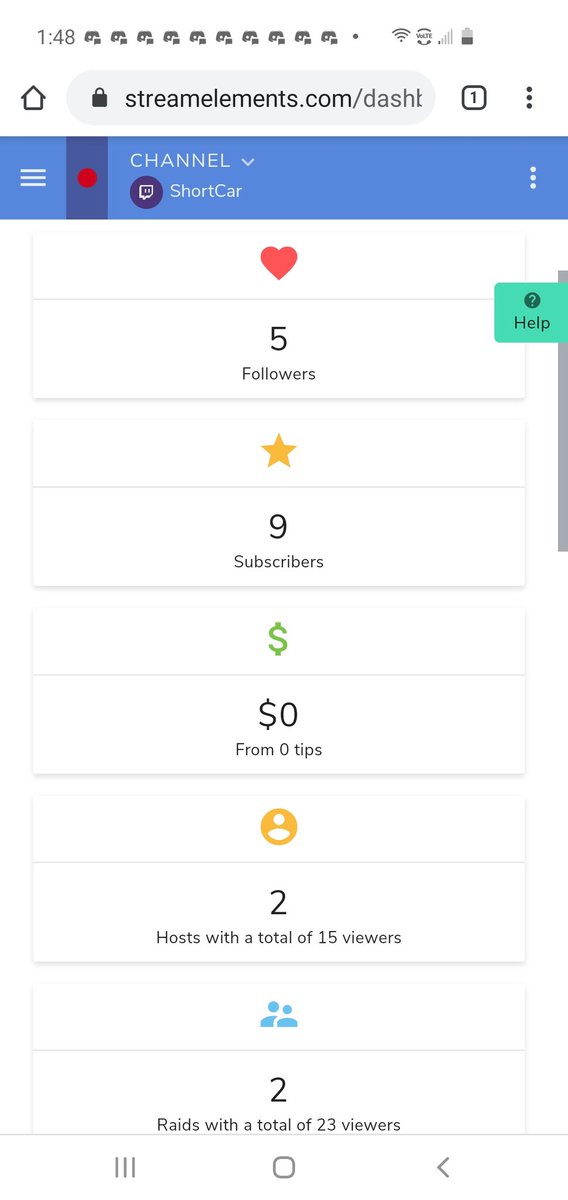Click the Twitch channel icon beside ShortCar
Screen dimensions: 568x1200
click(146, 191)
